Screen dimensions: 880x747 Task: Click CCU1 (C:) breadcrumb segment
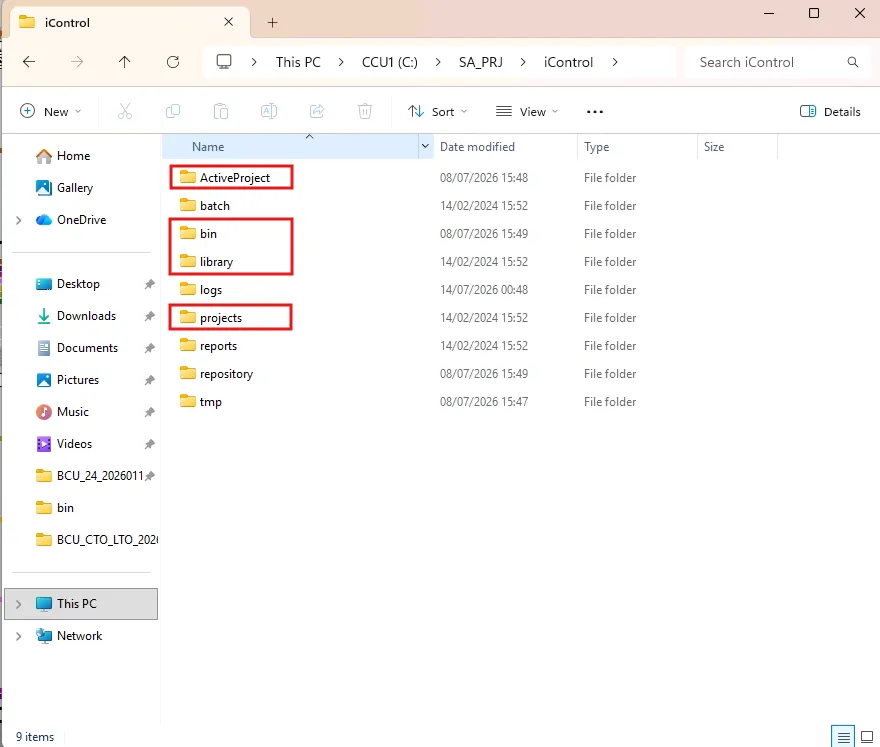[389, 62]
